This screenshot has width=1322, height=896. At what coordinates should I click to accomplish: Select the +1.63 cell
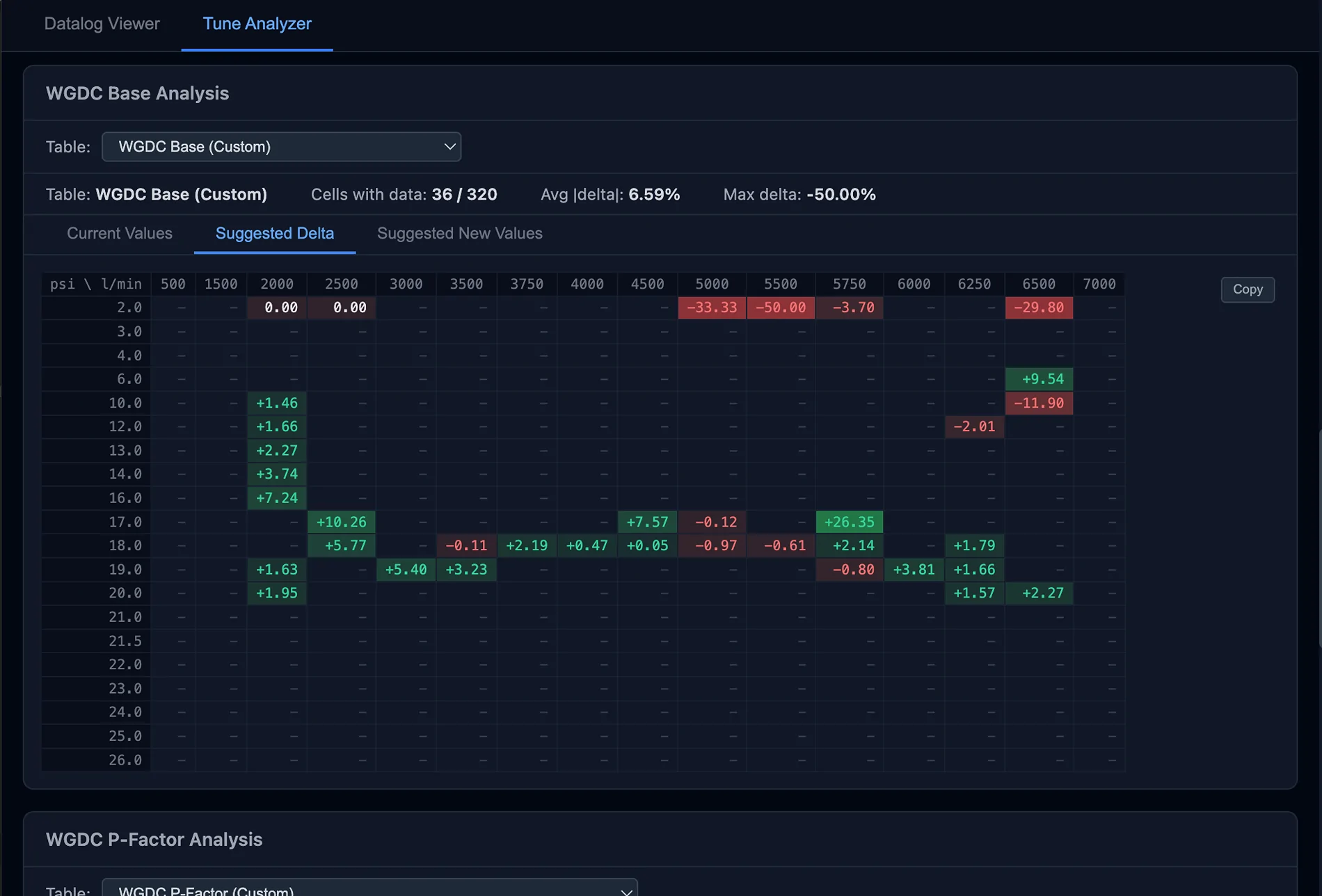click(x=277, y=570)
